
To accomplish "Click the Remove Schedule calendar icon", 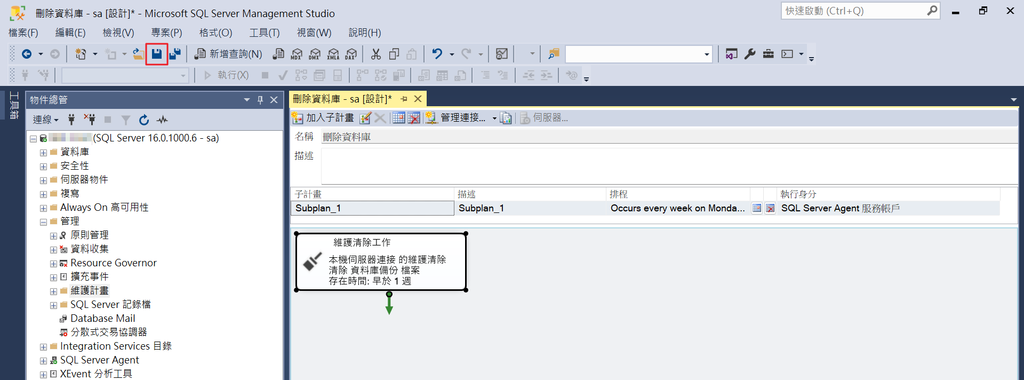I will point(413,118).
